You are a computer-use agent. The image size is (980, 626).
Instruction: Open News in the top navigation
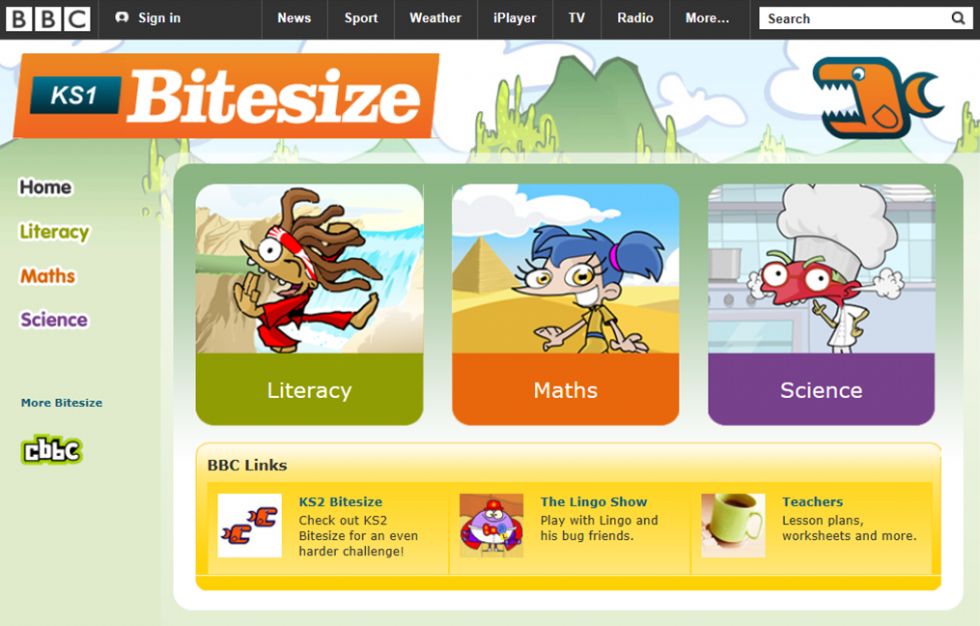click(x=294, y=18)
